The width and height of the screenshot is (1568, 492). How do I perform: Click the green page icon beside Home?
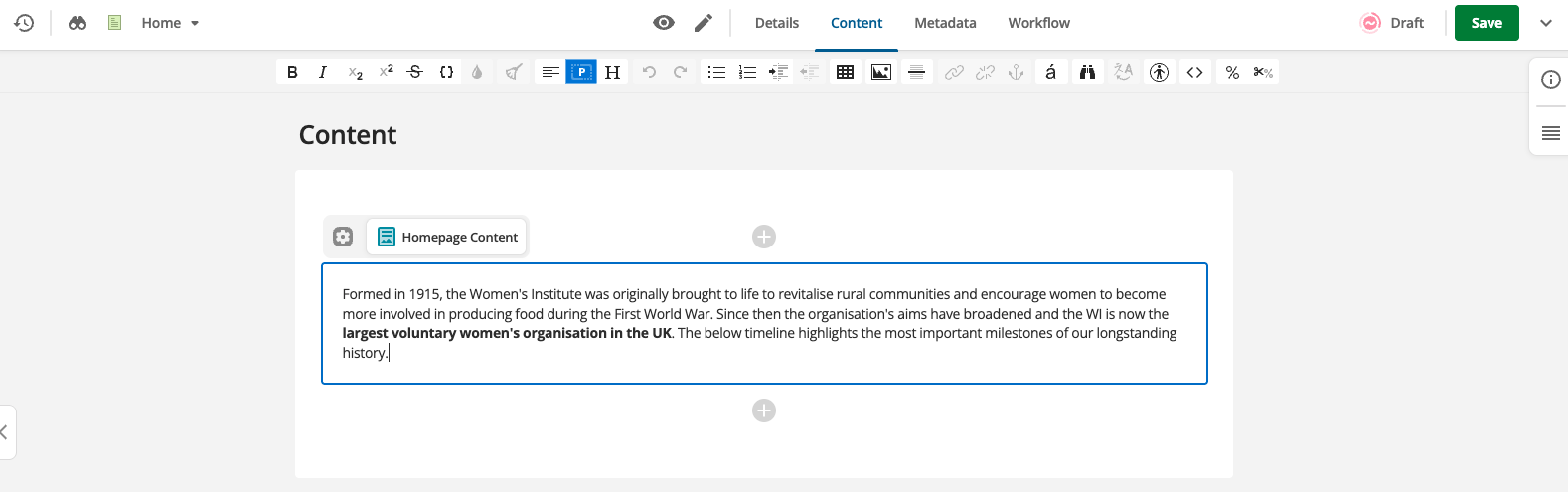pyautogui.click(x=114, y=23)
